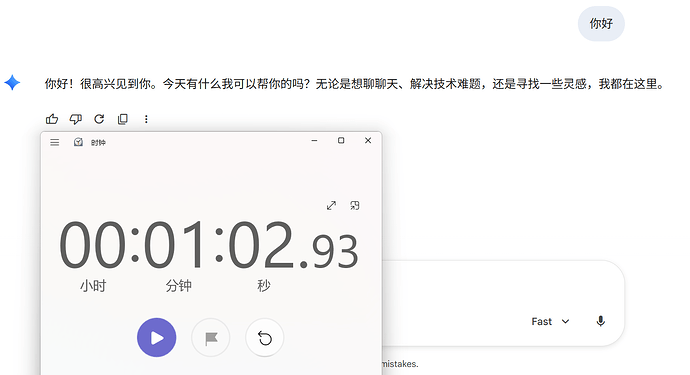The width and height of the screenshot is (690, 375).
Task: Keep stopwatch on top of windows
Action: 355,206
